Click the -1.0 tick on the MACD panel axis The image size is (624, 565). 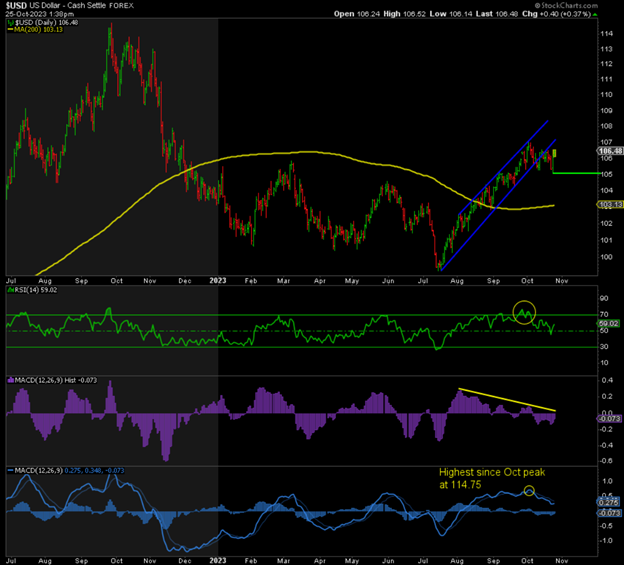(x=606, y=541)
